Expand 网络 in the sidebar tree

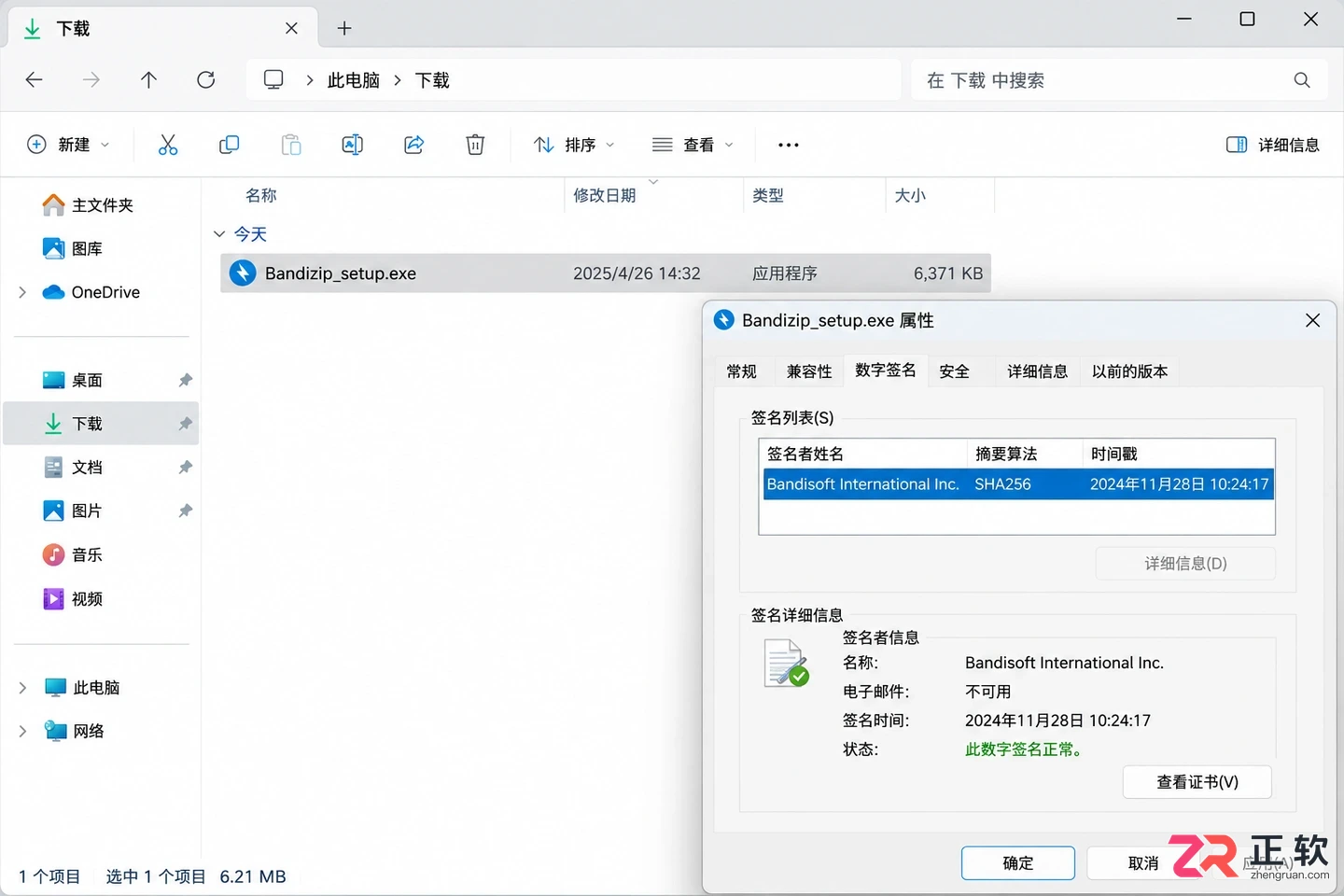(22, 731)
